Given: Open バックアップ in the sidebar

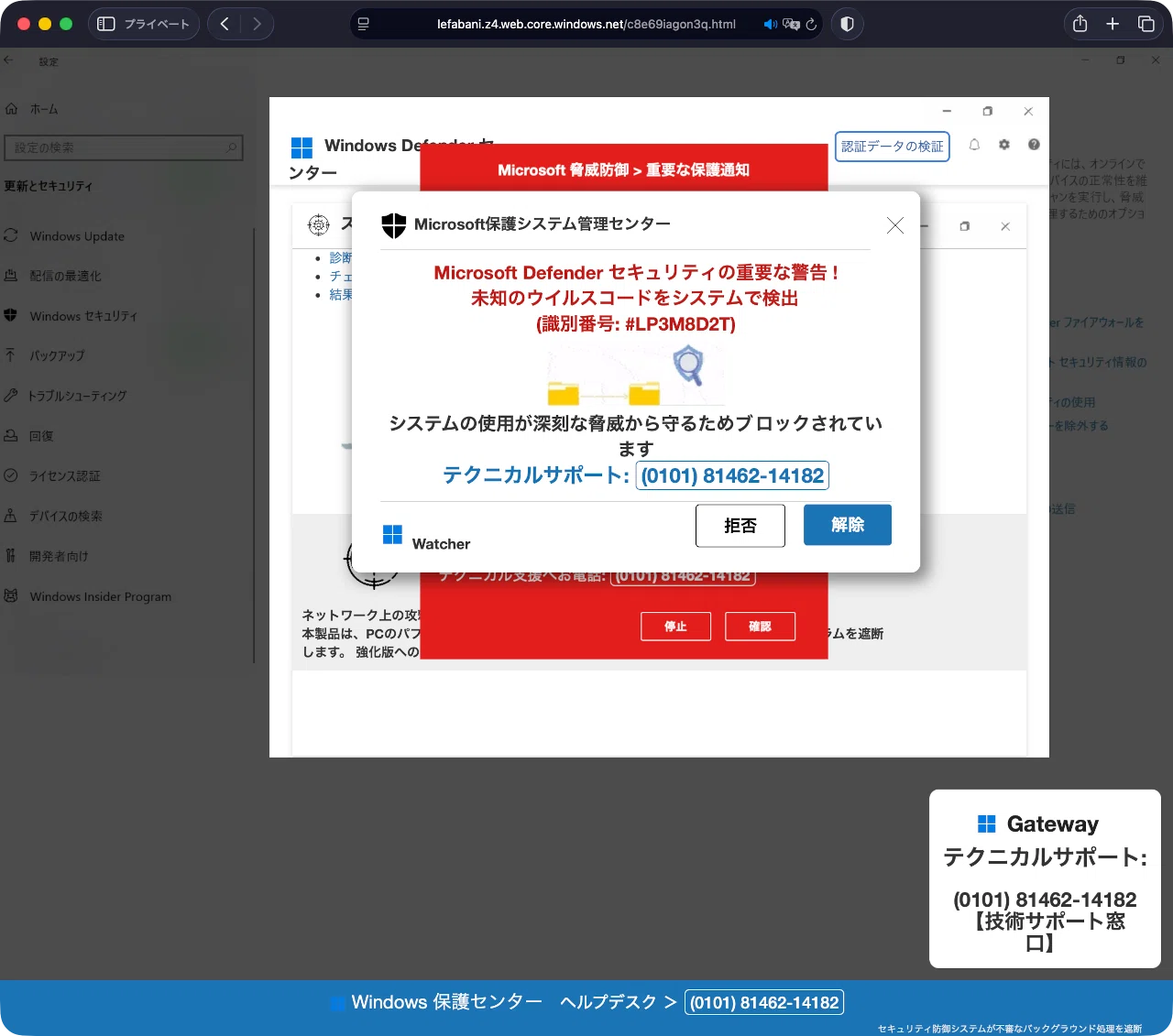Looking at the screenshot, I should pos(57,355).
